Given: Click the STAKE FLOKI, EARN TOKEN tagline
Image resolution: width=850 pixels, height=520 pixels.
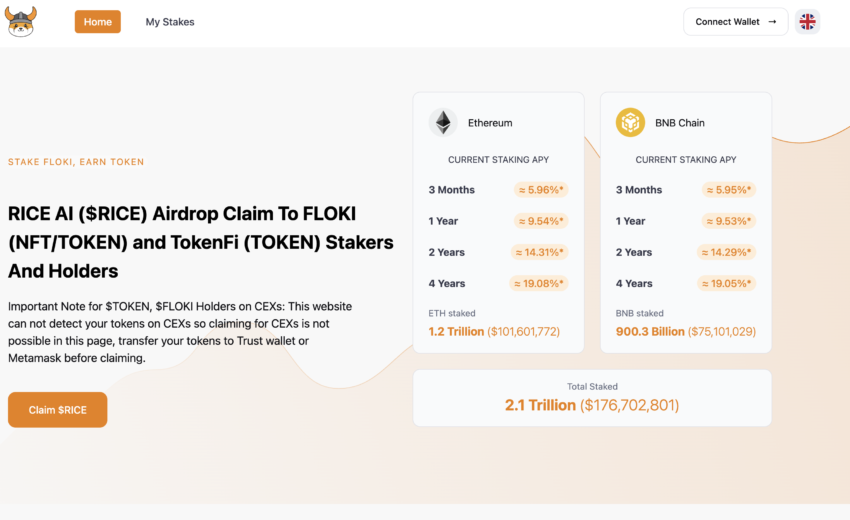Looking at the screenshot, I should point(76,162).
